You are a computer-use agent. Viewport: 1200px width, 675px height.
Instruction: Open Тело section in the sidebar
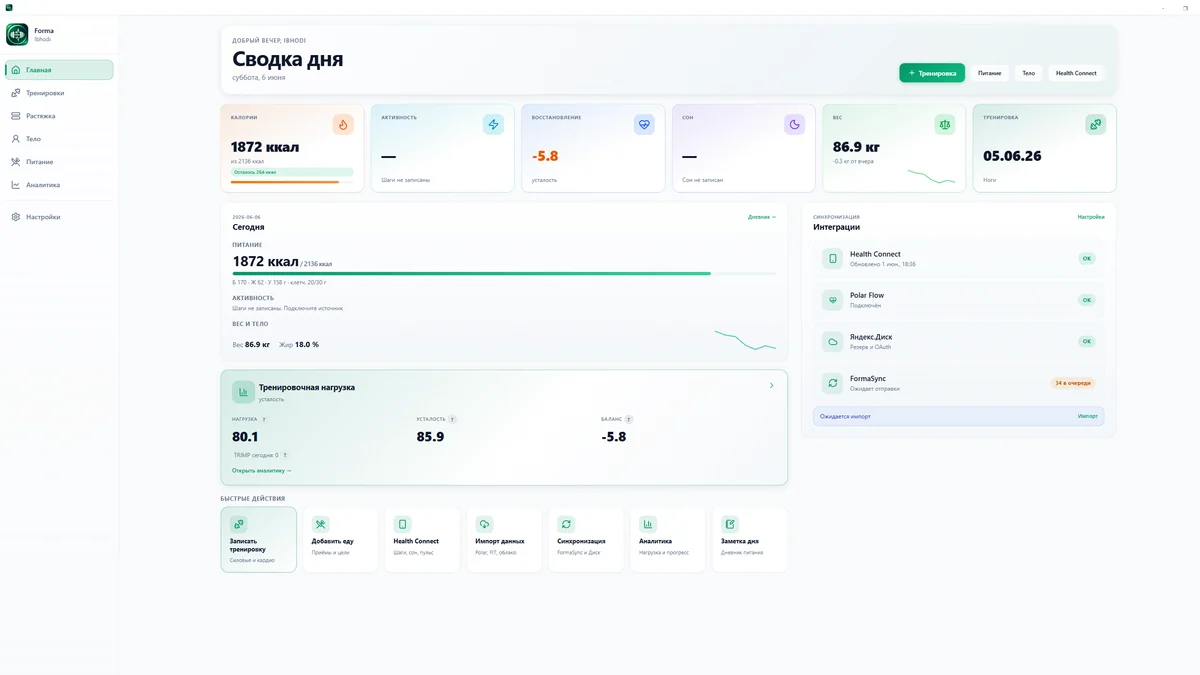pos(59,139)
